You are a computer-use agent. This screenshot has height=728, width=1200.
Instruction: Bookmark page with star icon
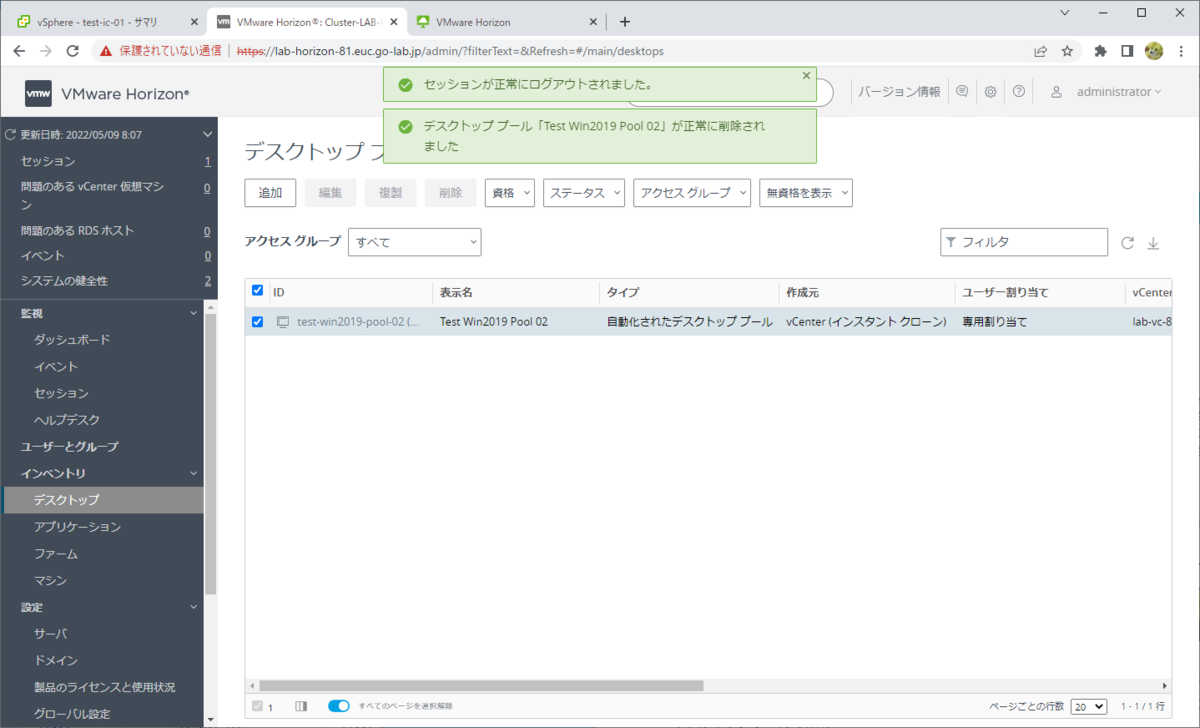coord(1067,51)
